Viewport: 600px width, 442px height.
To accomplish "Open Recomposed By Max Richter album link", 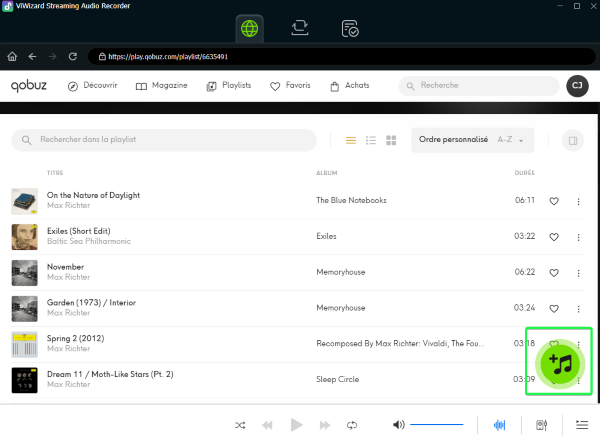I will point(400,343).
